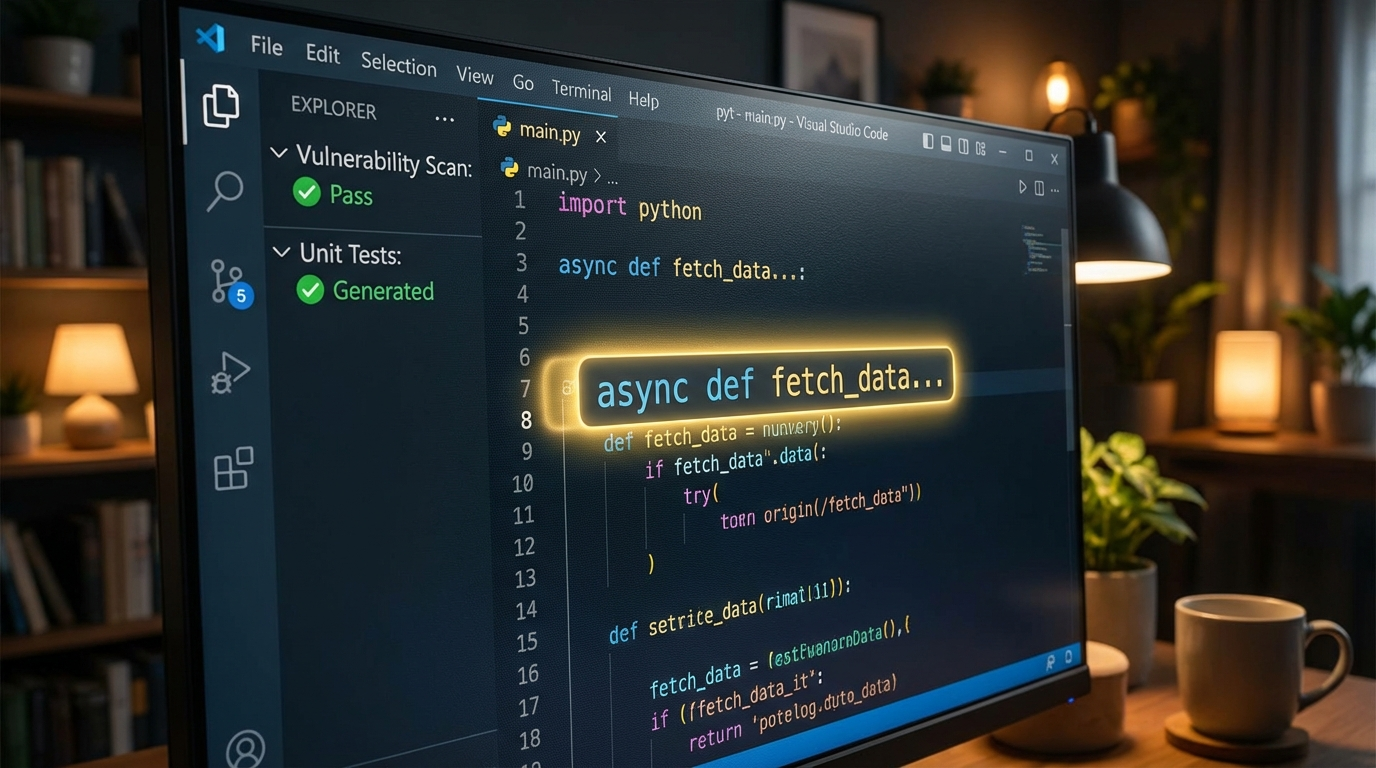Open the Selection menu
The image size is (1376, 768).
point(399,64)
